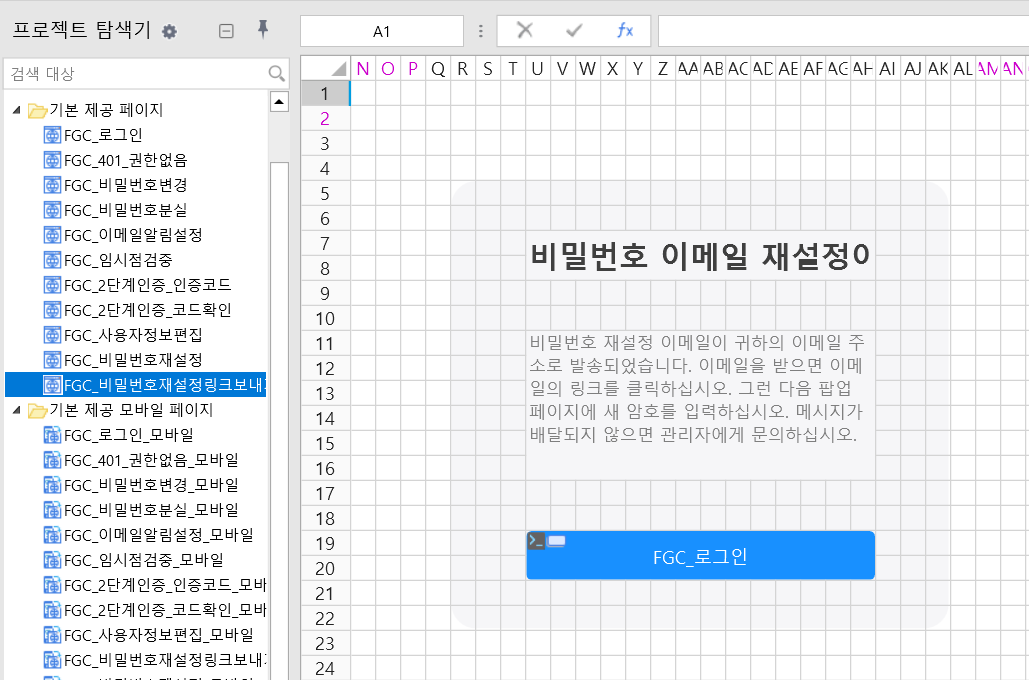Open the Project Explorer settings gear
The height and width of the screenshot is (680, 1029).
pos(169,31)
